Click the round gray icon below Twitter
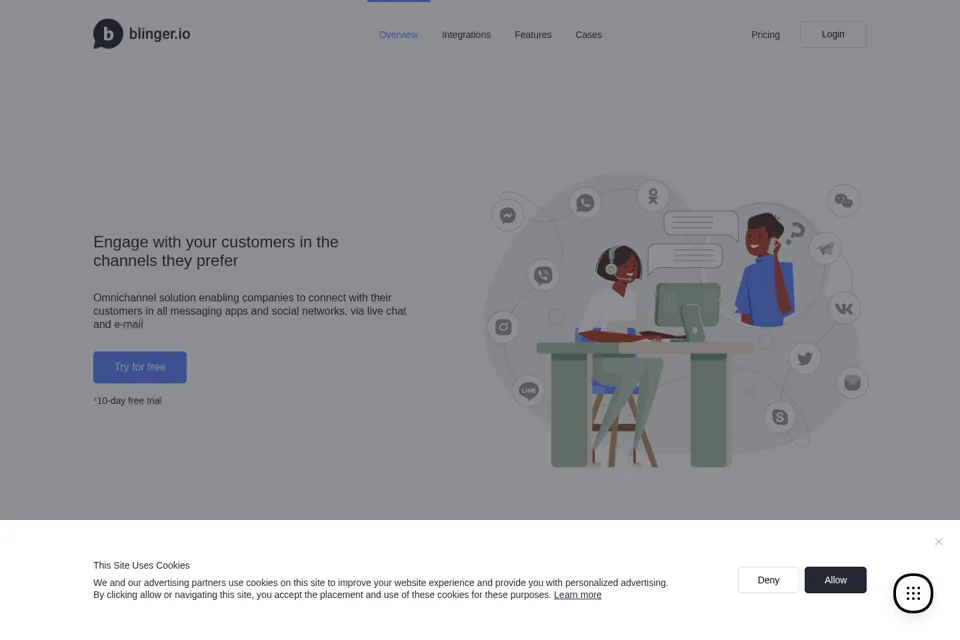 point(852,383)
